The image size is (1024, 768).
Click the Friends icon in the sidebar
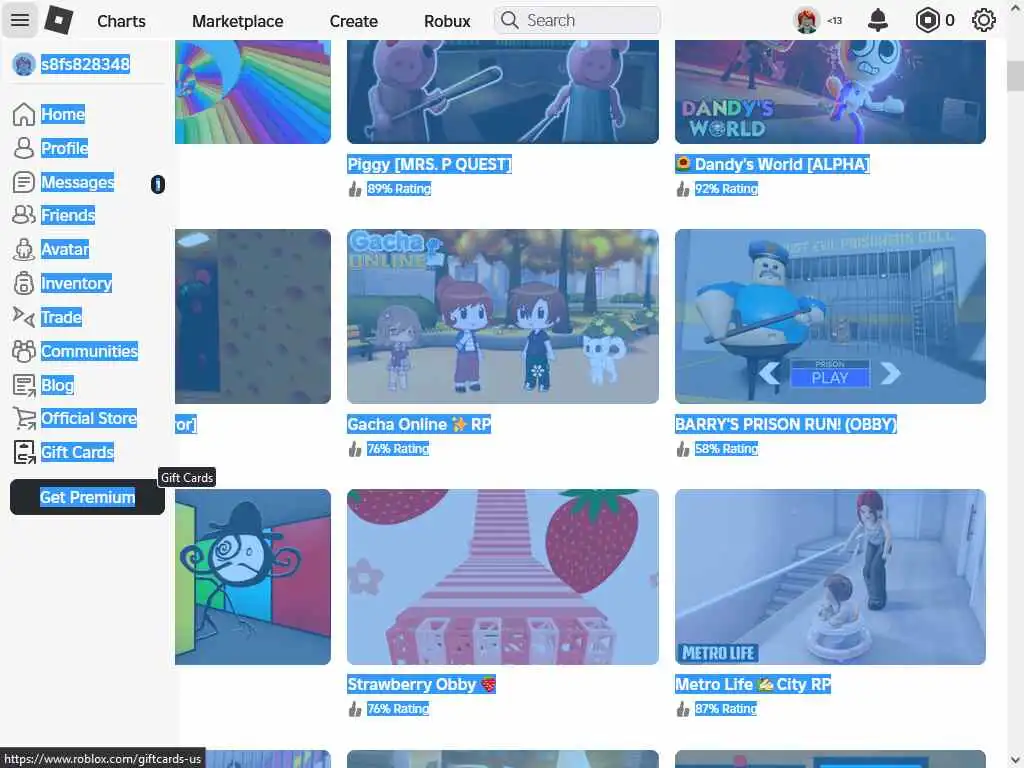point(24,215)
